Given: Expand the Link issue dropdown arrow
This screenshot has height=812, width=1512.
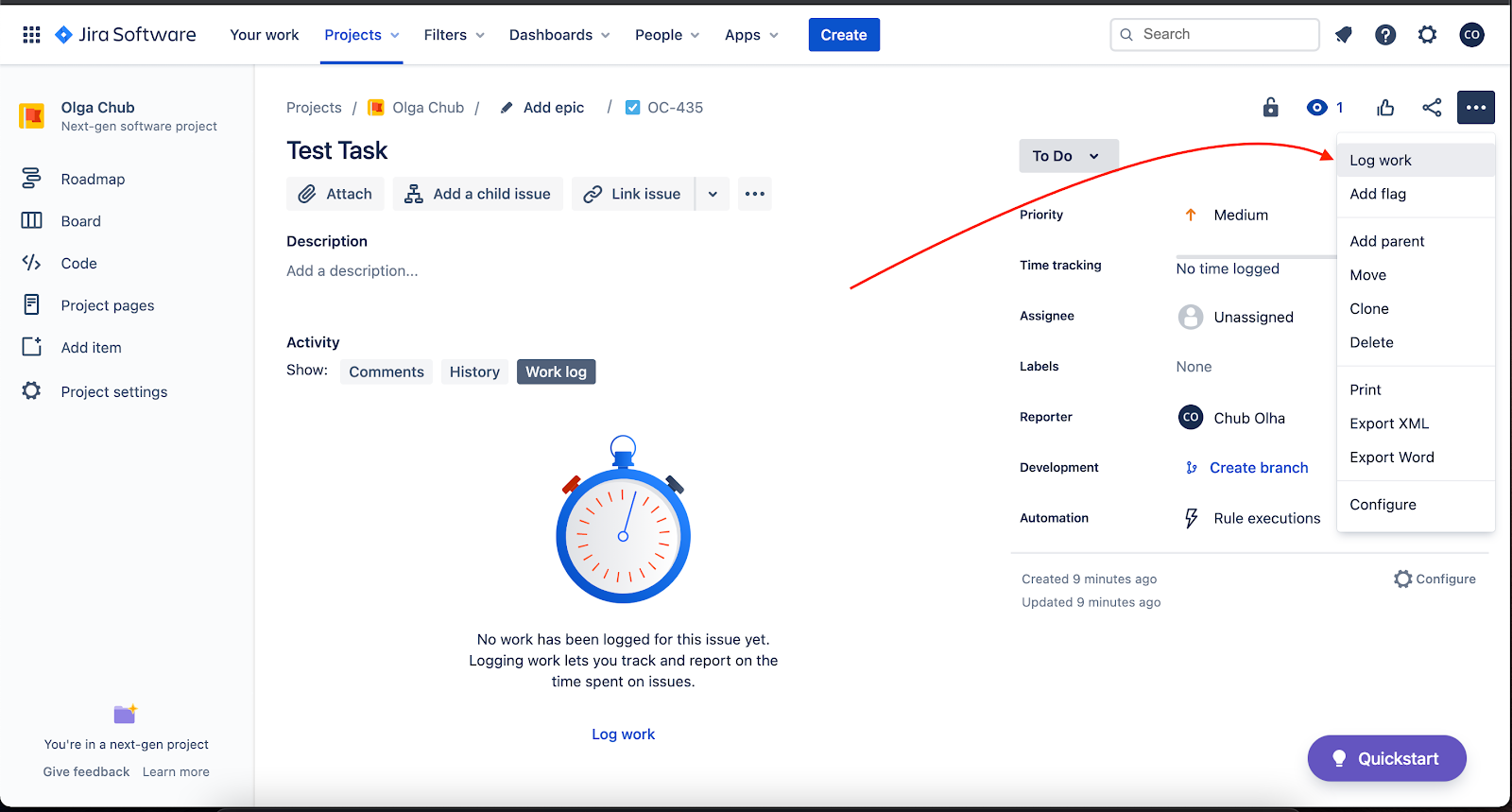Looking at the screenshot, I should (x=713, y=194).
